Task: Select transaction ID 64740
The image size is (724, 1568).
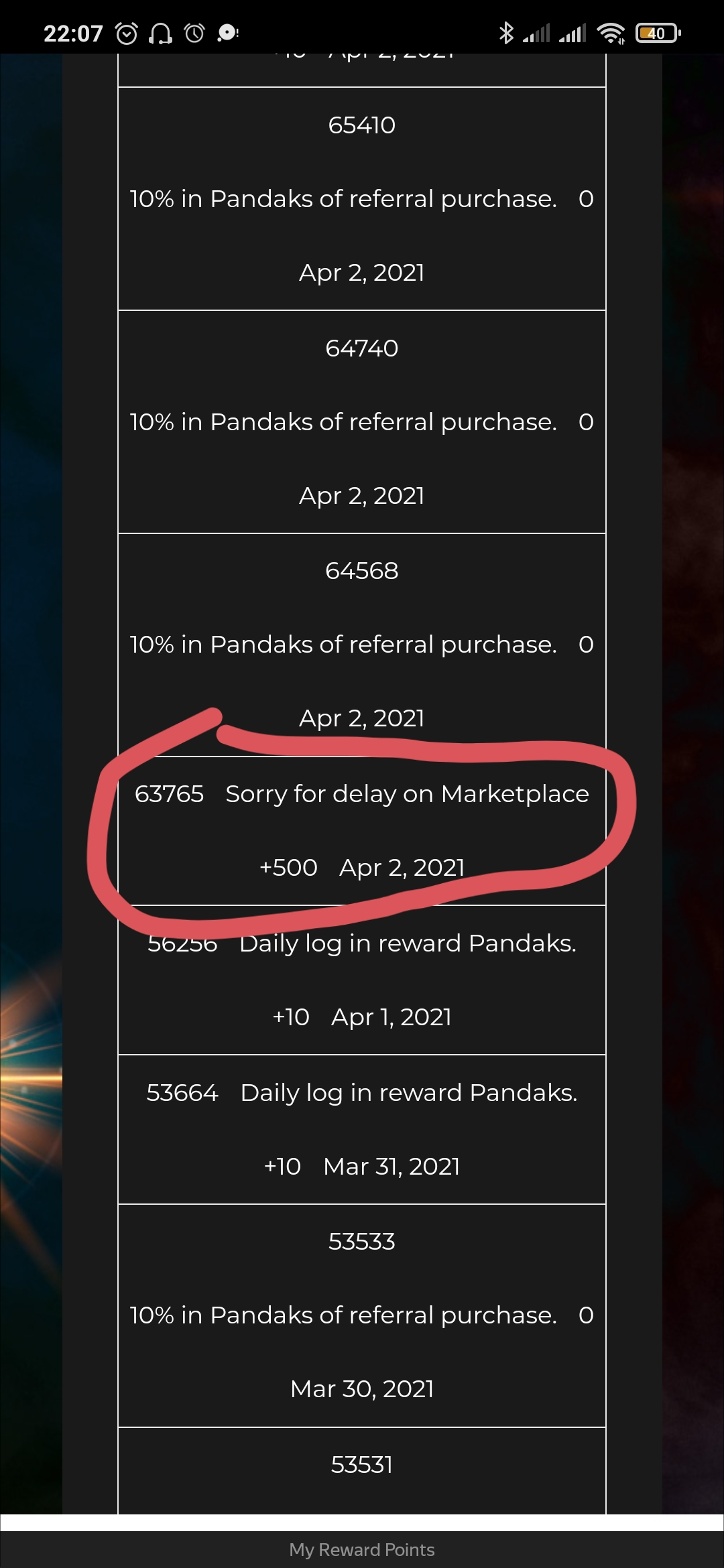Action: (362, 348)
